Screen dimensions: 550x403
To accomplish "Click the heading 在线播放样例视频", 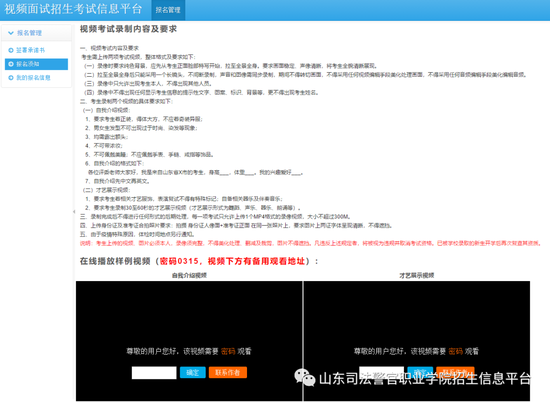I will point(115,261).
